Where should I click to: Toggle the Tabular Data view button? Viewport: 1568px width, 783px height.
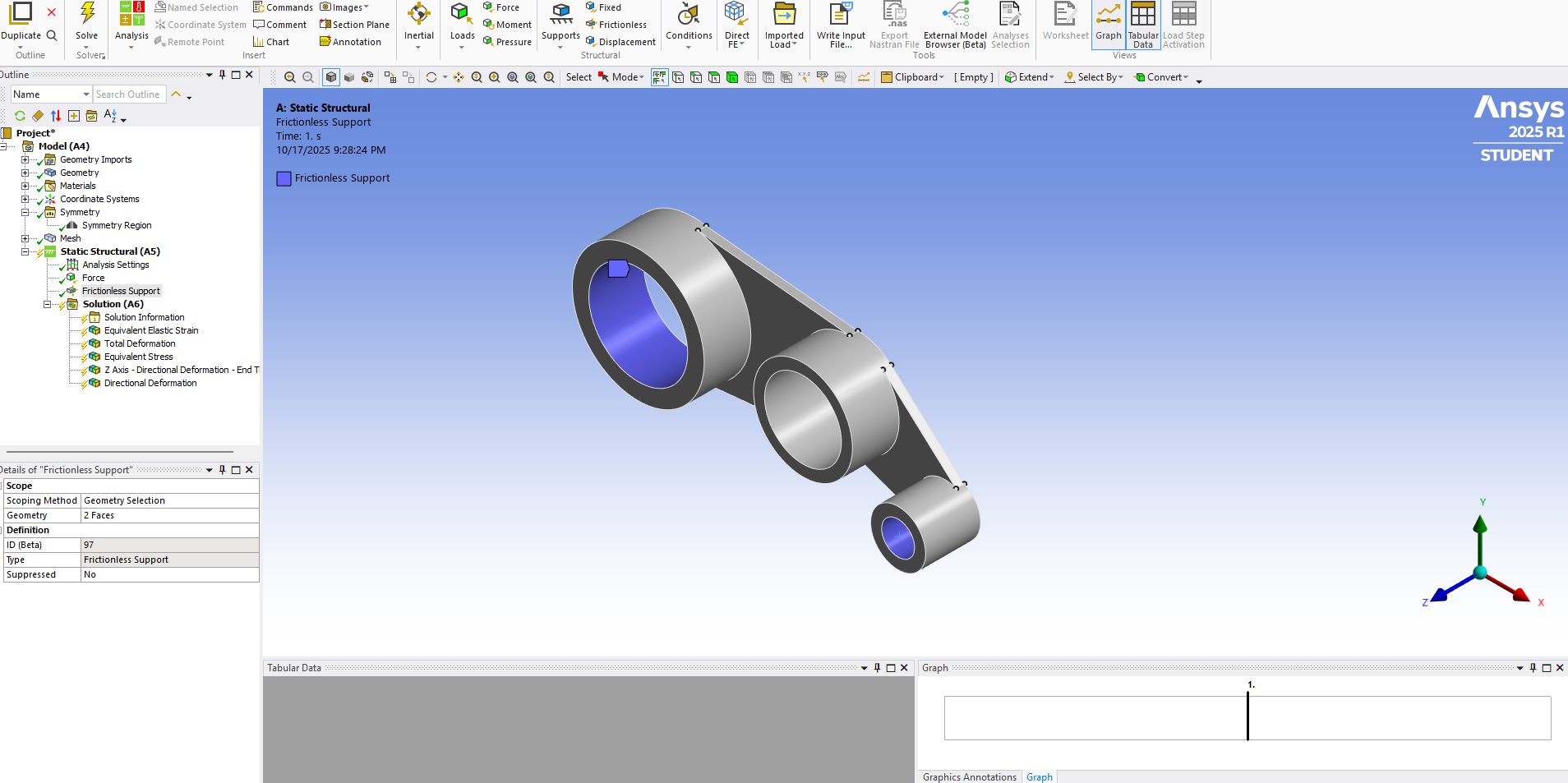(1143, 25)
